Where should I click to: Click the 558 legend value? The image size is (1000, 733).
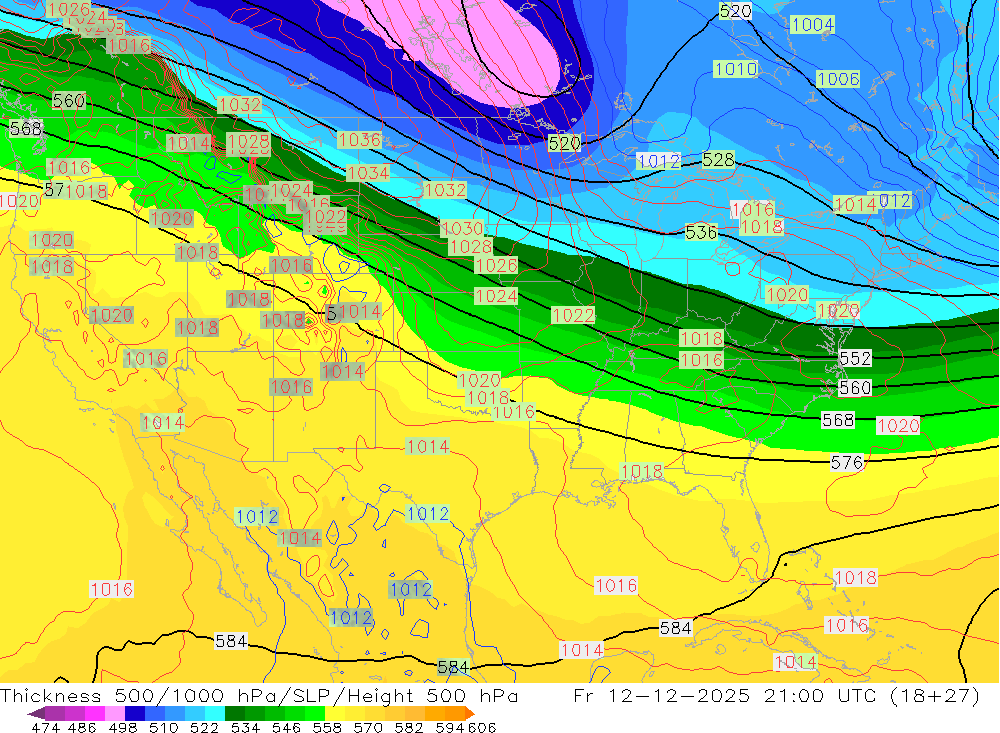coord(327,727)
